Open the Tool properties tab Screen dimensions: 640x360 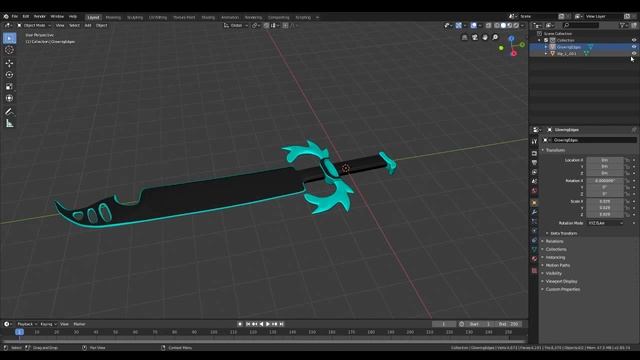point(534,141)
